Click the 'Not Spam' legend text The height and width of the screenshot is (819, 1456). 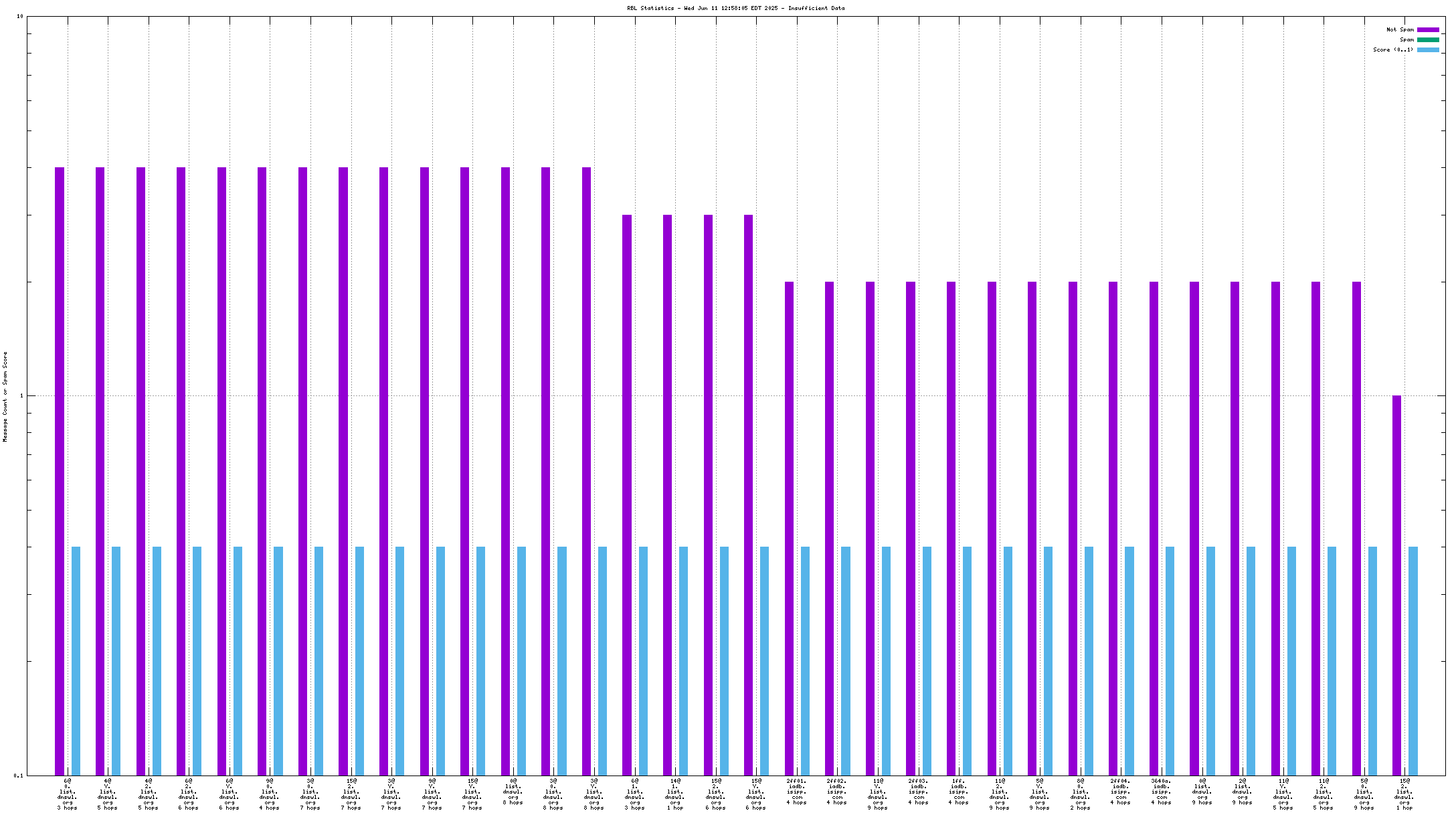coord(1400,29)
